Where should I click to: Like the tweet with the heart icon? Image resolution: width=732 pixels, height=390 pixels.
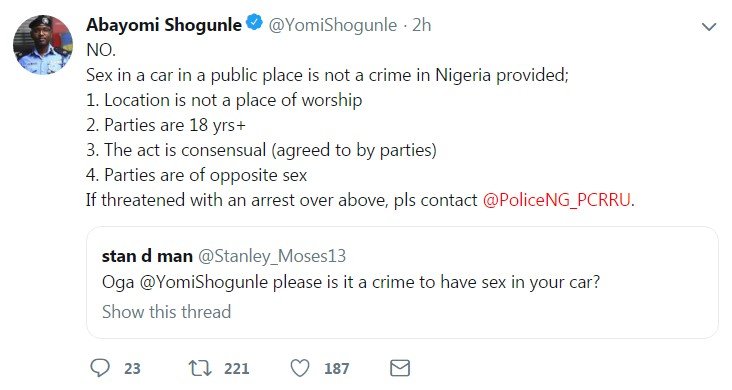[300, 368]
